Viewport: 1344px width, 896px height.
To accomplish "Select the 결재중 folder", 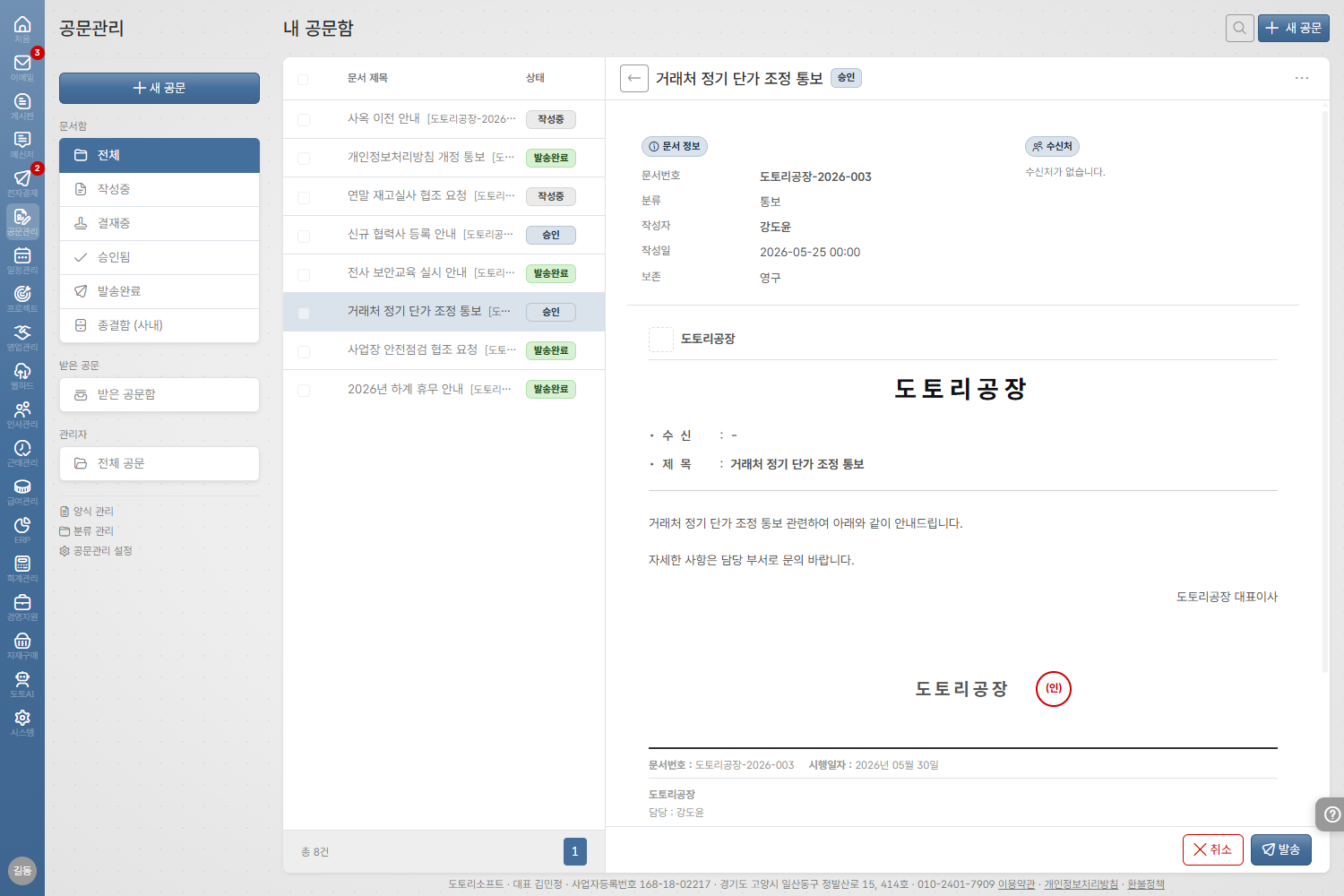I will click(x=159, y=223).
